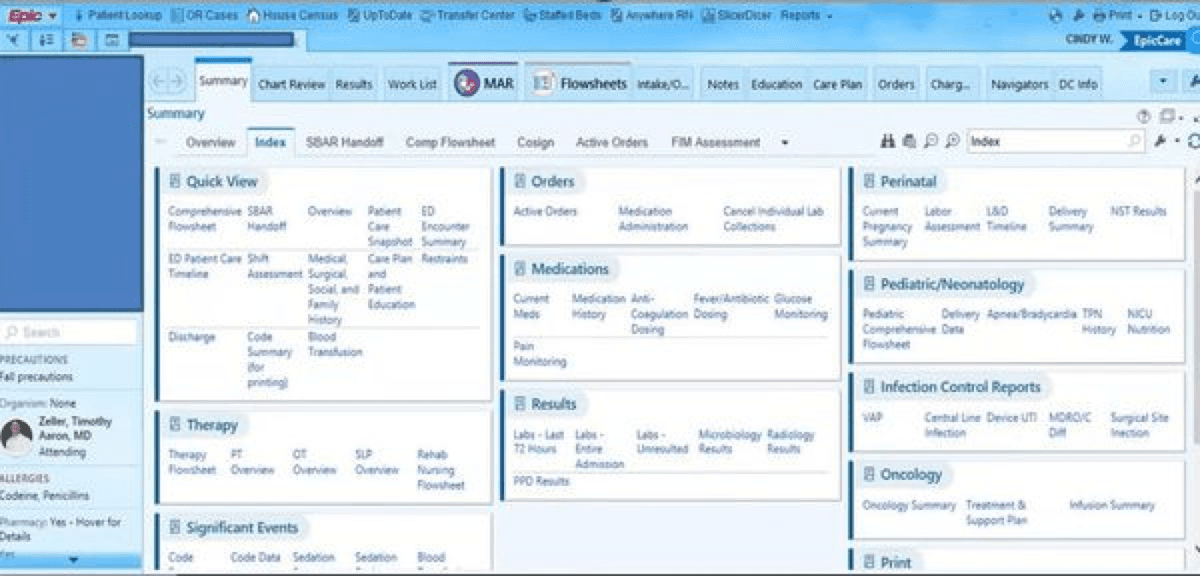Click the Medications section header icon
Viewport: 1200px width, 576px height.
pyautogui.click(x=520, y=269)
